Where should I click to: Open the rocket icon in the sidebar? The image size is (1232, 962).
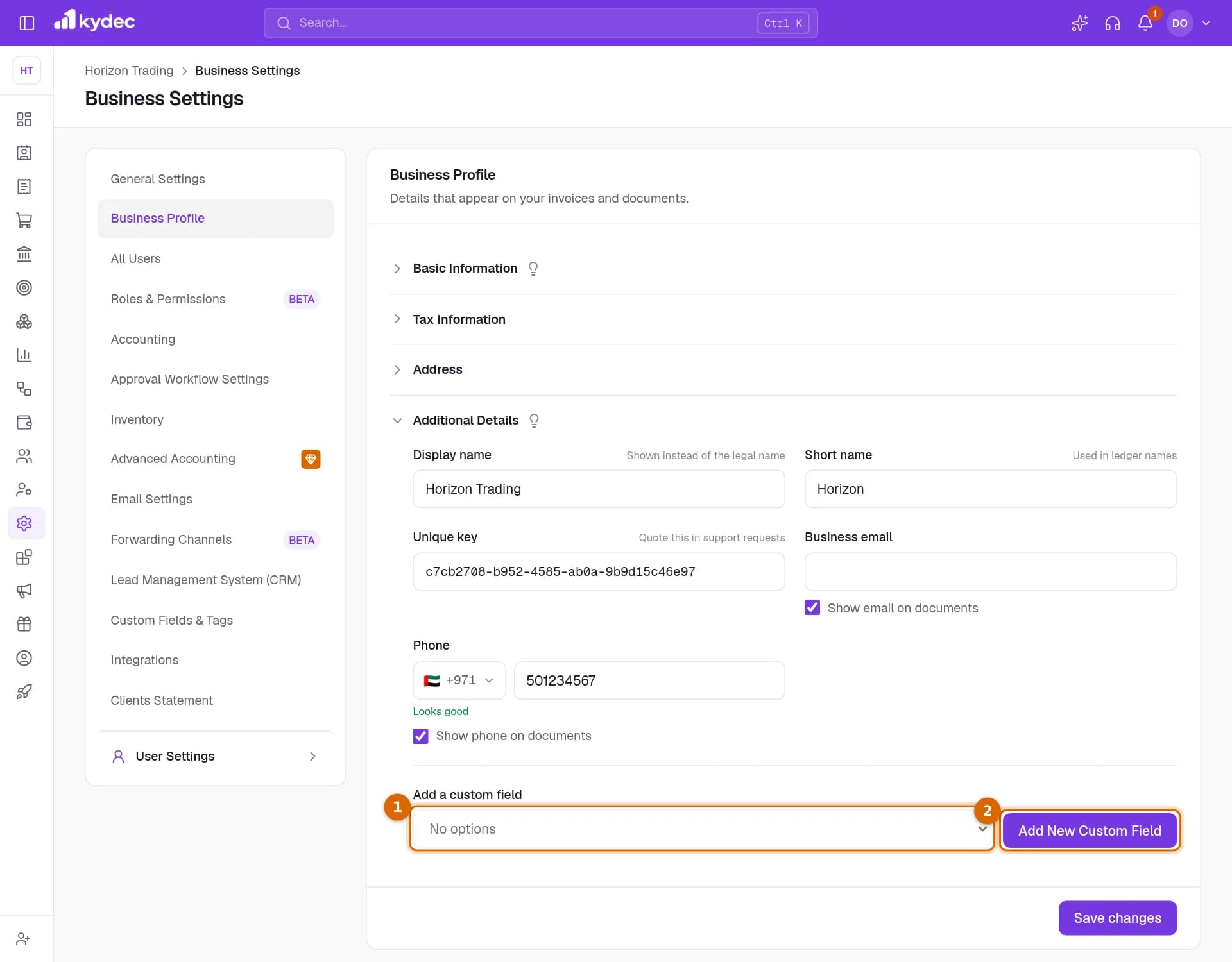[x=24, y=691]
